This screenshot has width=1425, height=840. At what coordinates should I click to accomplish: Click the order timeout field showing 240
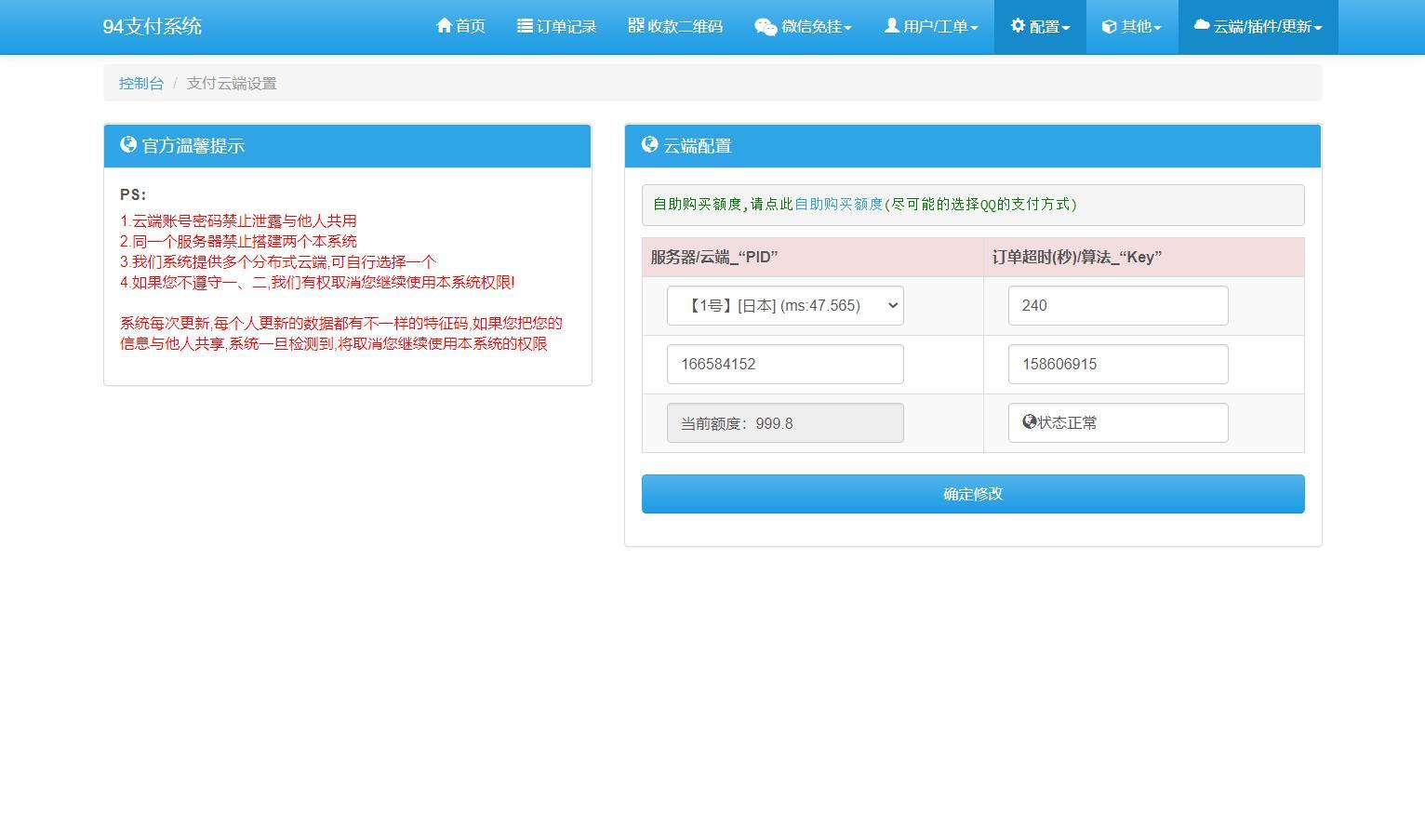(1117, 305)
